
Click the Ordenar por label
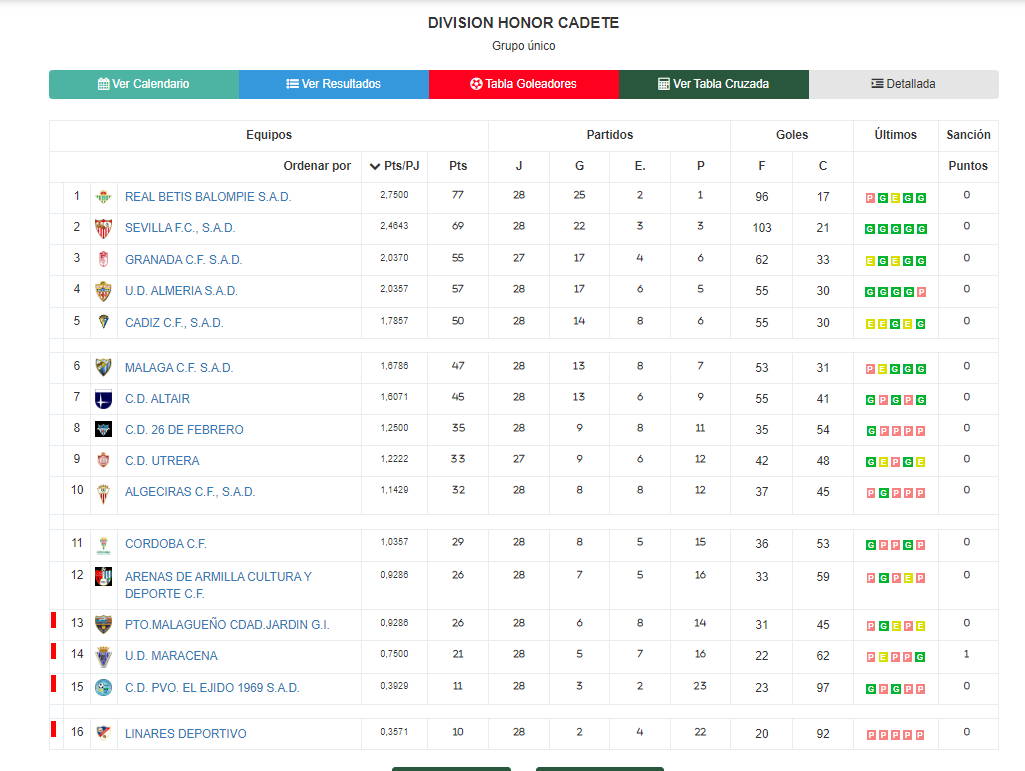tap(317, 166)
